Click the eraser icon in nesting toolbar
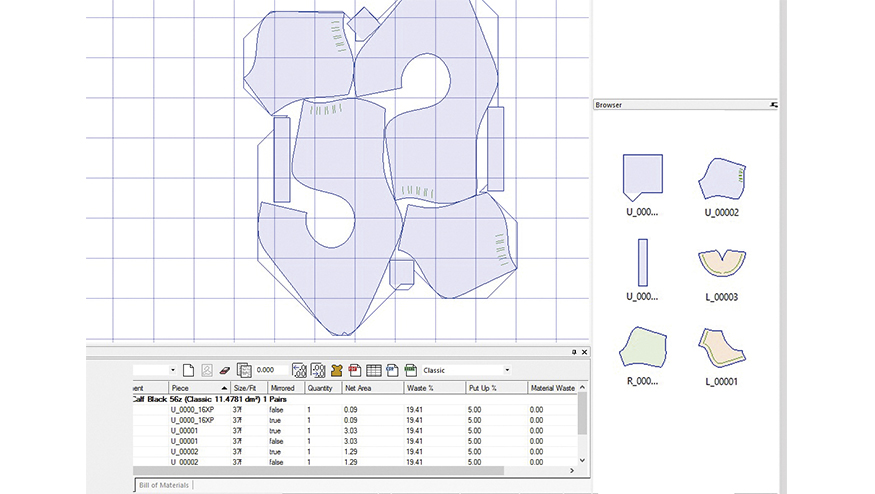The image size is (875, 494). (225, 370)
